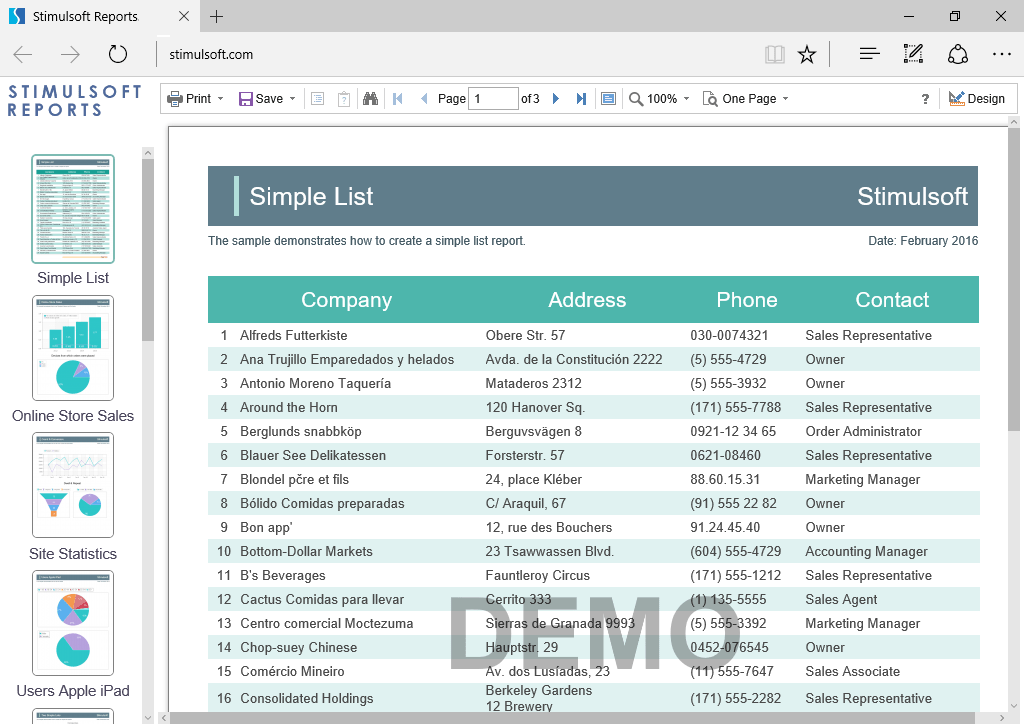The height and width of the screenshot is (728, 1024).
Task: Open the Users Apple iPad thumbnail
Action: pos(73,623)
